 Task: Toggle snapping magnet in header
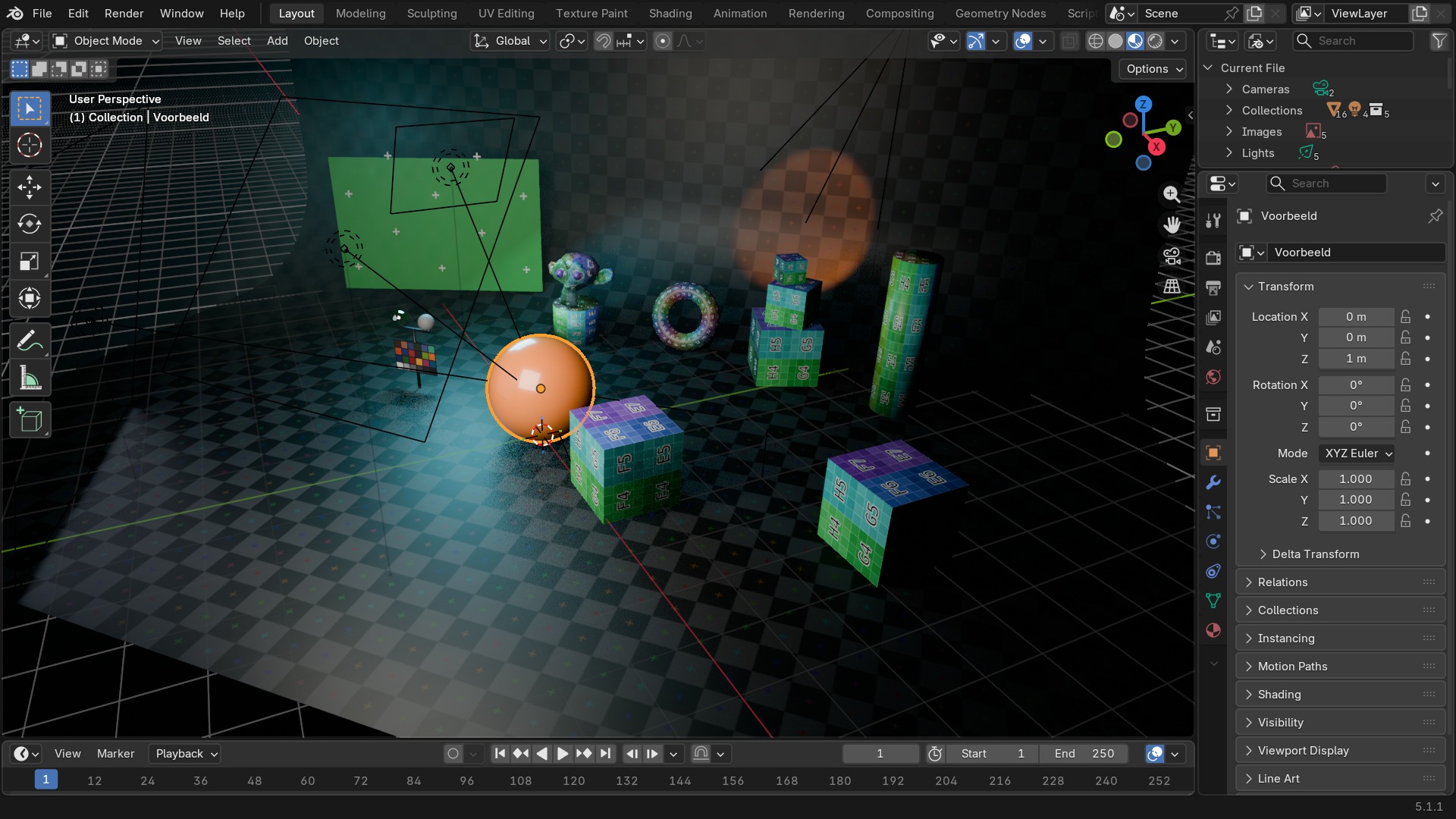pyautogui.click(x=604, y=41)
